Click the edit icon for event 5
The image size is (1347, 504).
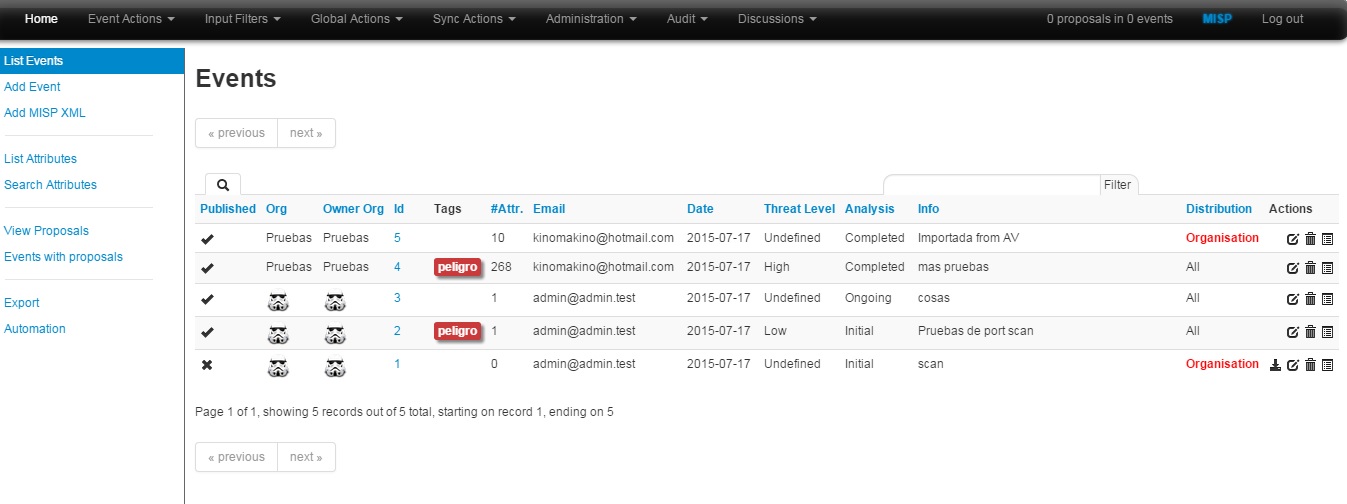(x=1293, y=239)
